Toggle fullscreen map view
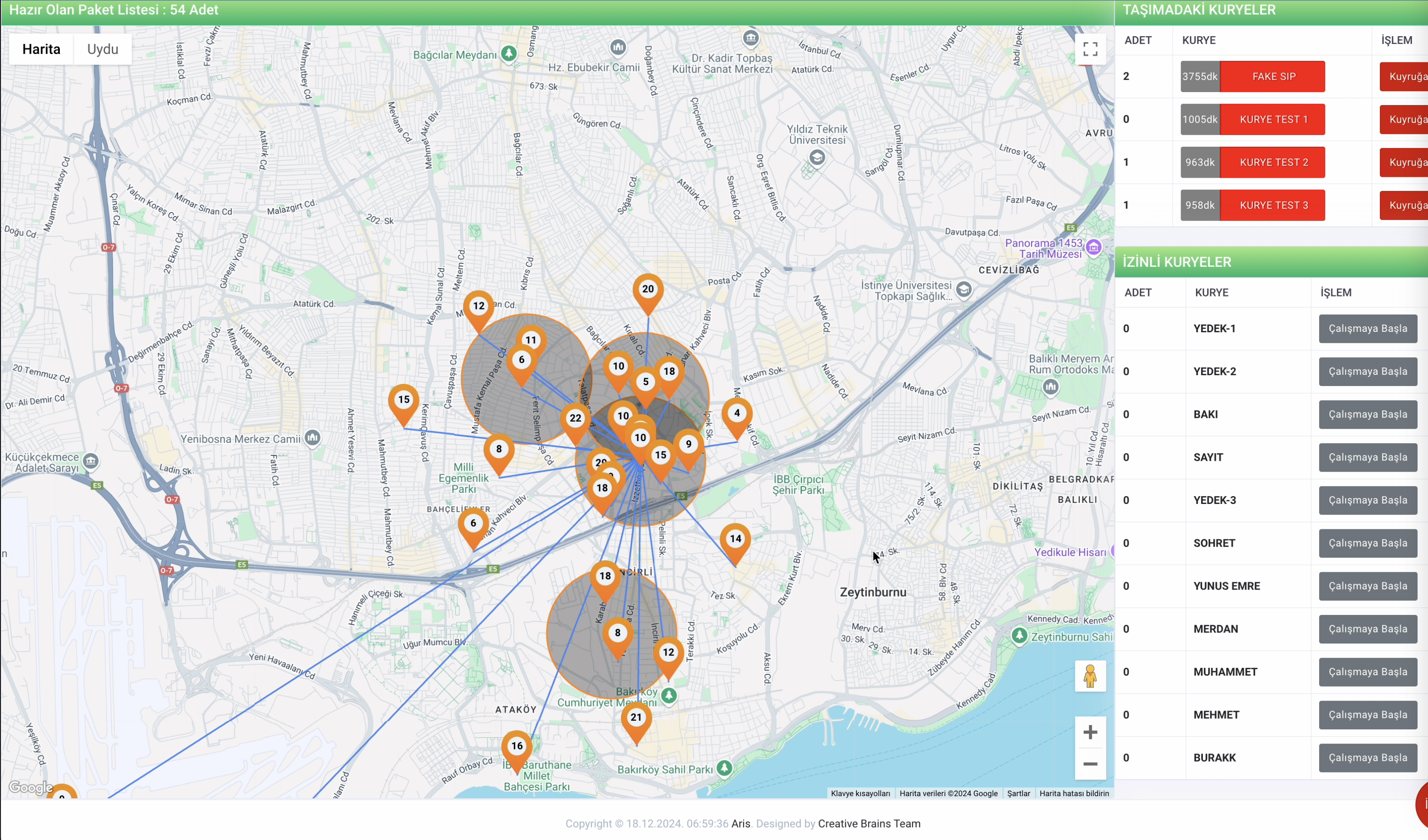 pos(1090,49)
